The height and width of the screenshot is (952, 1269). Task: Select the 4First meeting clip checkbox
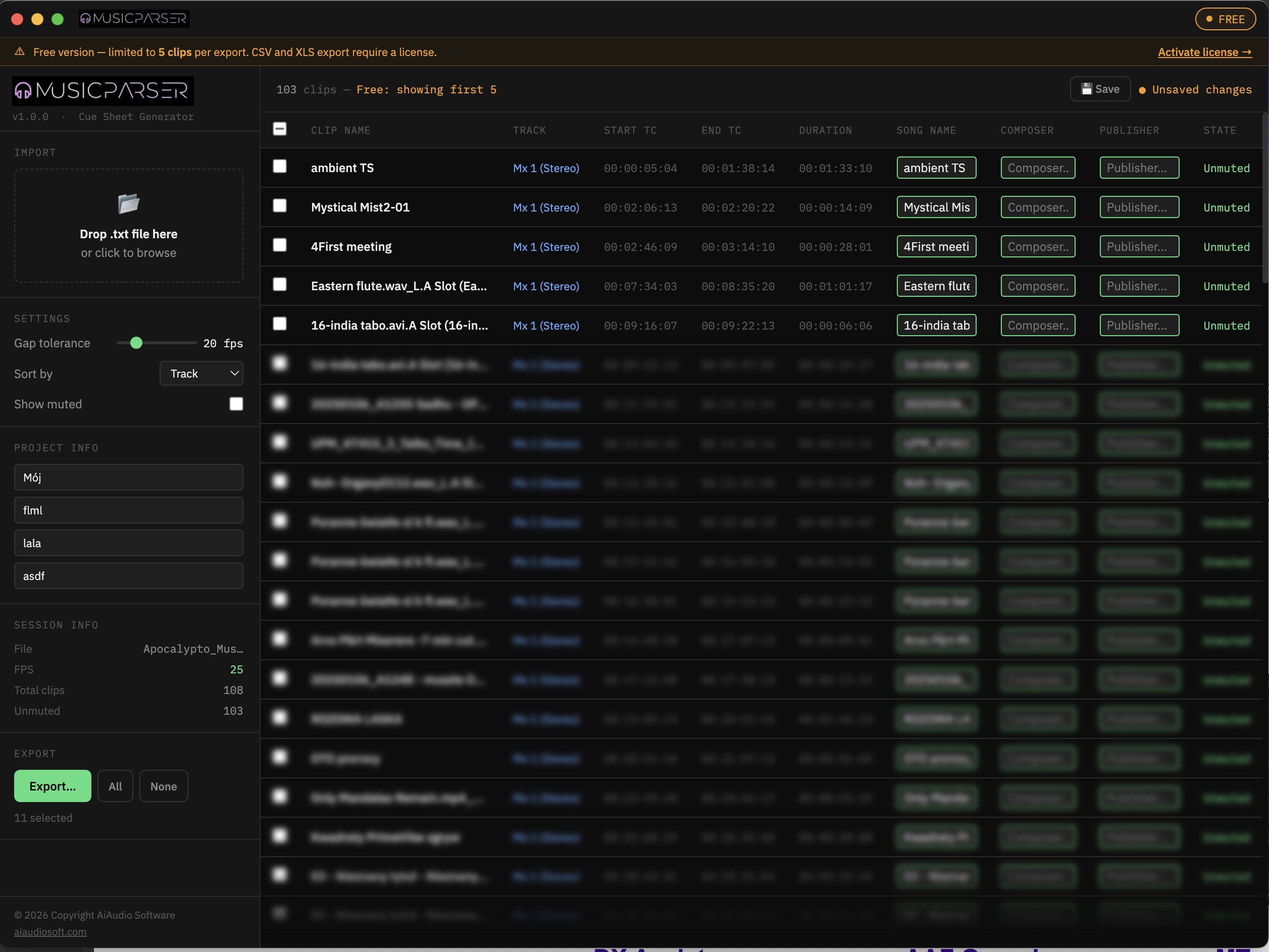coord(279,245)
